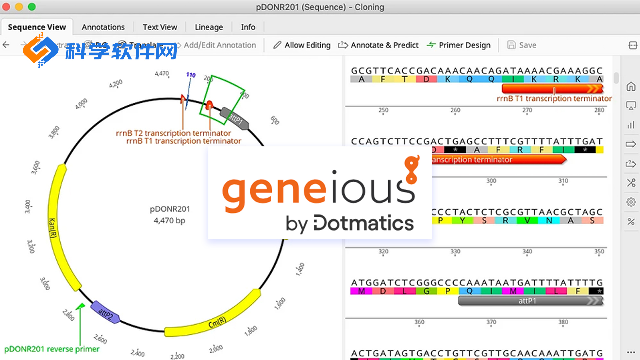
Task: Click sequence line ATGGATCTCGGGCCCCAAATAATGATTTTATTTTG
Action: (x=477, y=282)
